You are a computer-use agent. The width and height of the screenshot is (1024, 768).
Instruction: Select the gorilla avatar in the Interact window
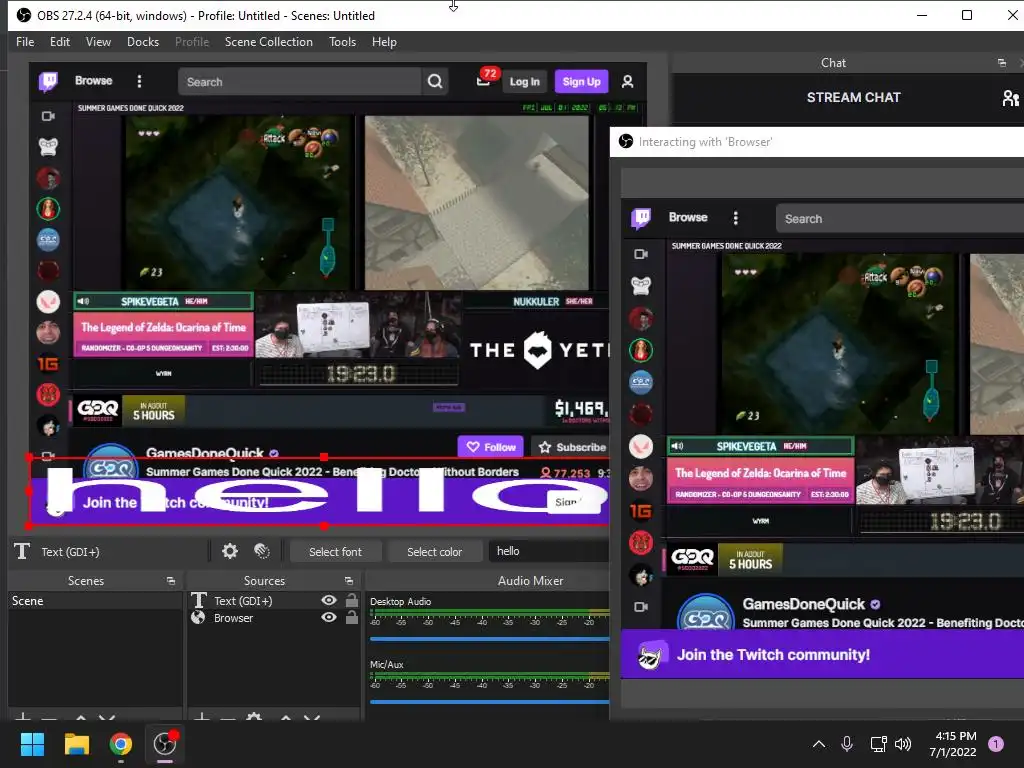(x=641, y=285)
